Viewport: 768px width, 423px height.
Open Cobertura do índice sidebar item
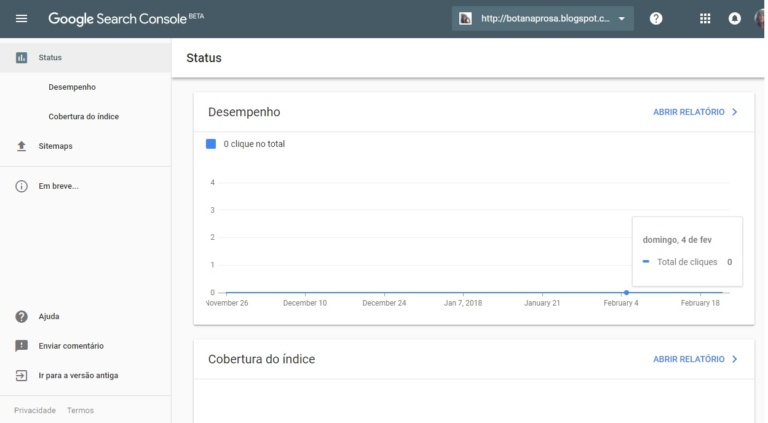point(84,117)
